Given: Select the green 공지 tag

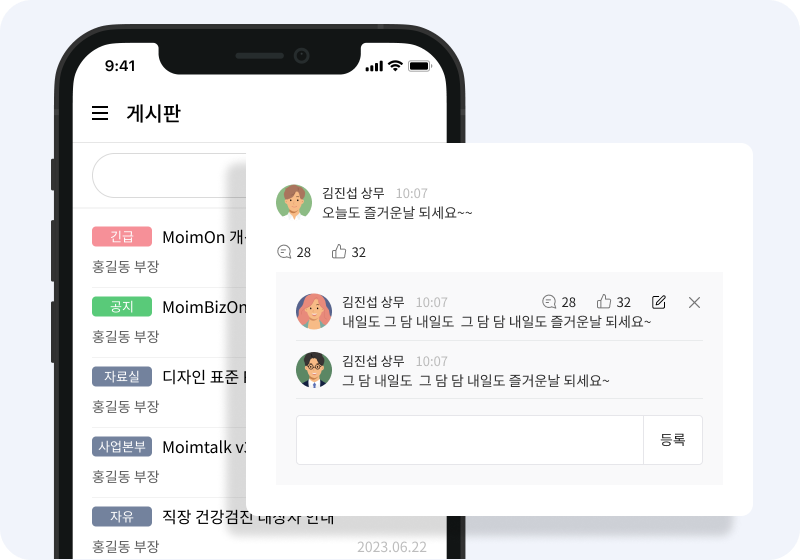Looking at the screenshot, I should point(122,307).
